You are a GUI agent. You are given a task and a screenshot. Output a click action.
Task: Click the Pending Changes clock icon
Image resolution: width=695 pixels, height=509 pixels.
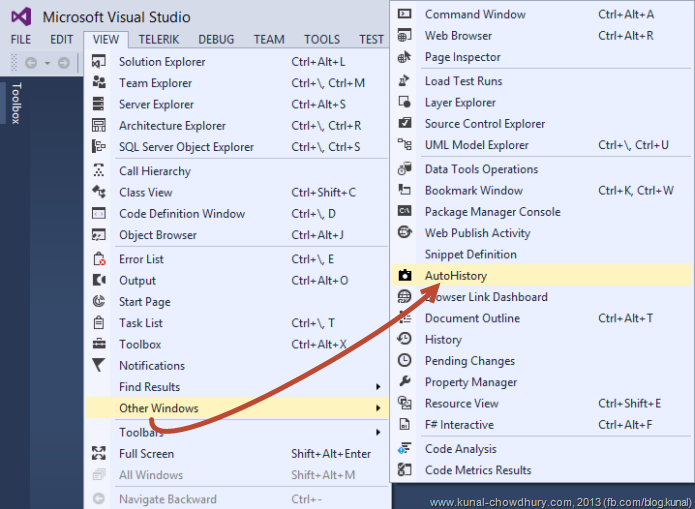point(404,361)
